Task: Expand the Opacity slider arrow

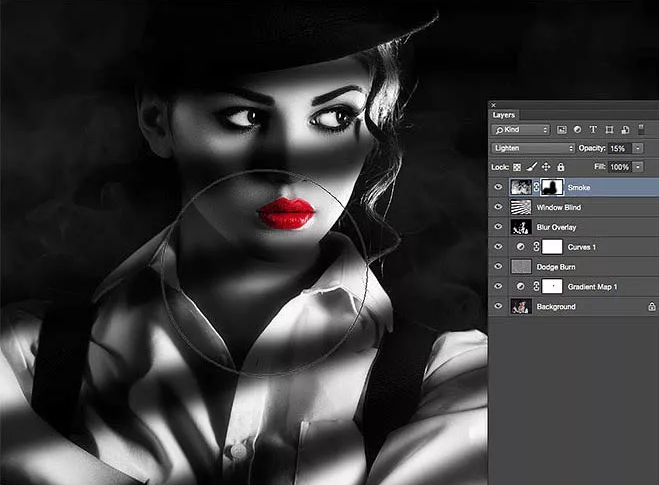Action: [638, 148]
